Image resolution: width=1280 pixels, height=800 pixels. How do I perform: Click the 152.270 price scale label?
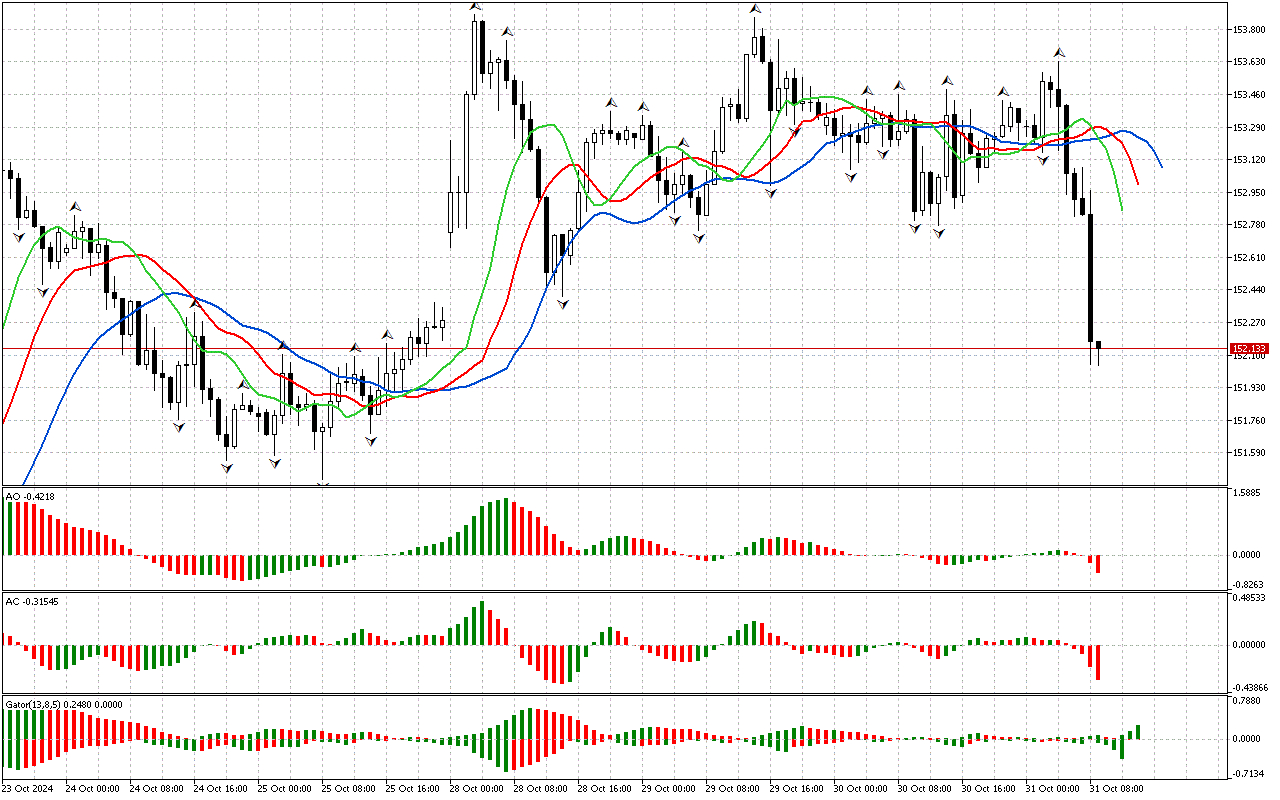1250,323
